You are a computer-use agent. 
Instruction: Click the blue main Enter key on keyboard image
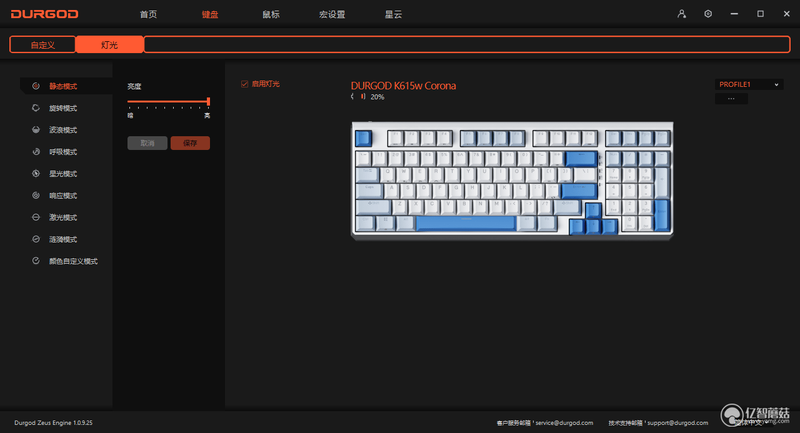(x=579, y=191)
